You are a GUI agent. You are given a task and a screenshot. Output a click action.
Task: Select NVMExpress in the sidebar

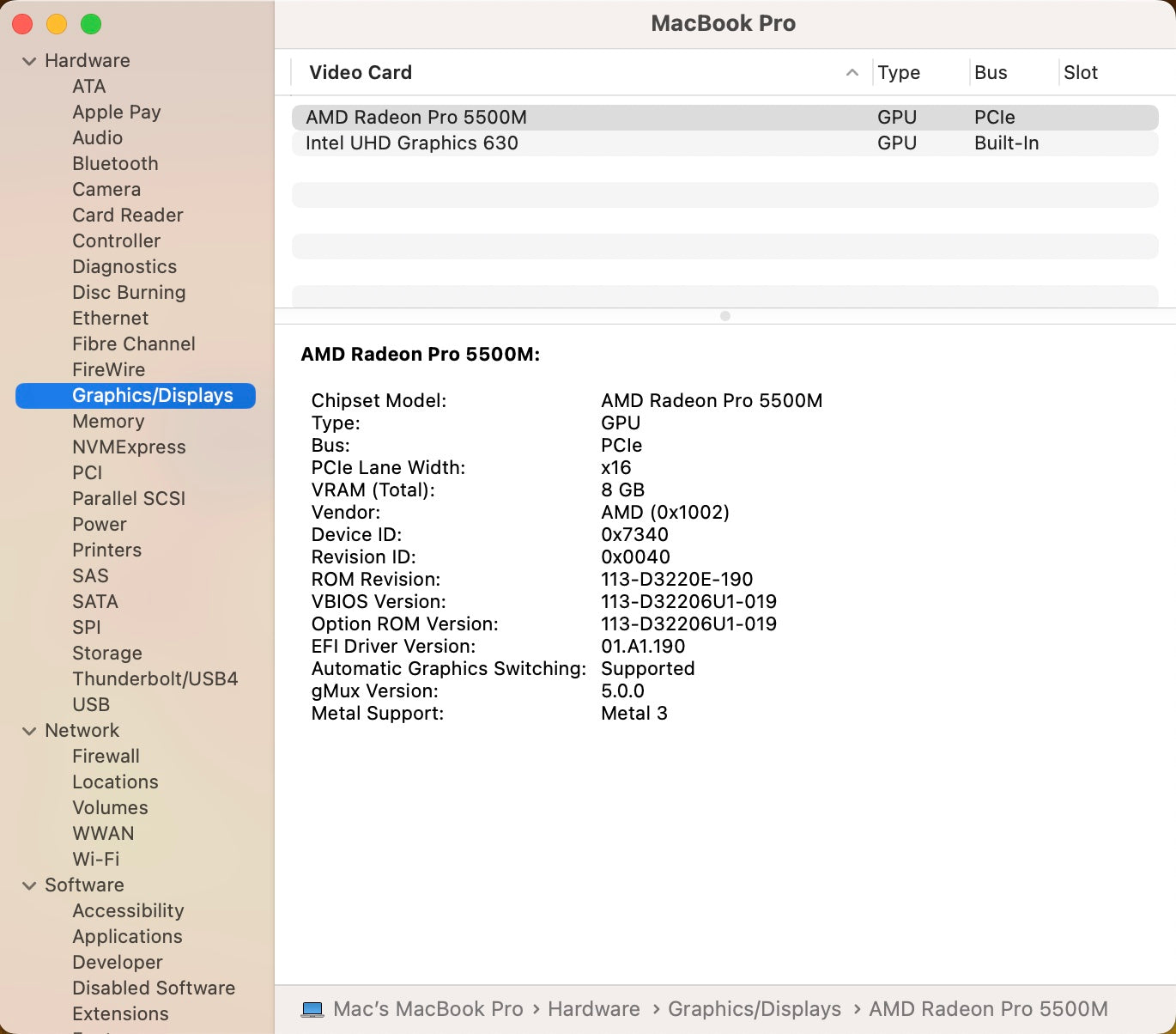point(129,447)
